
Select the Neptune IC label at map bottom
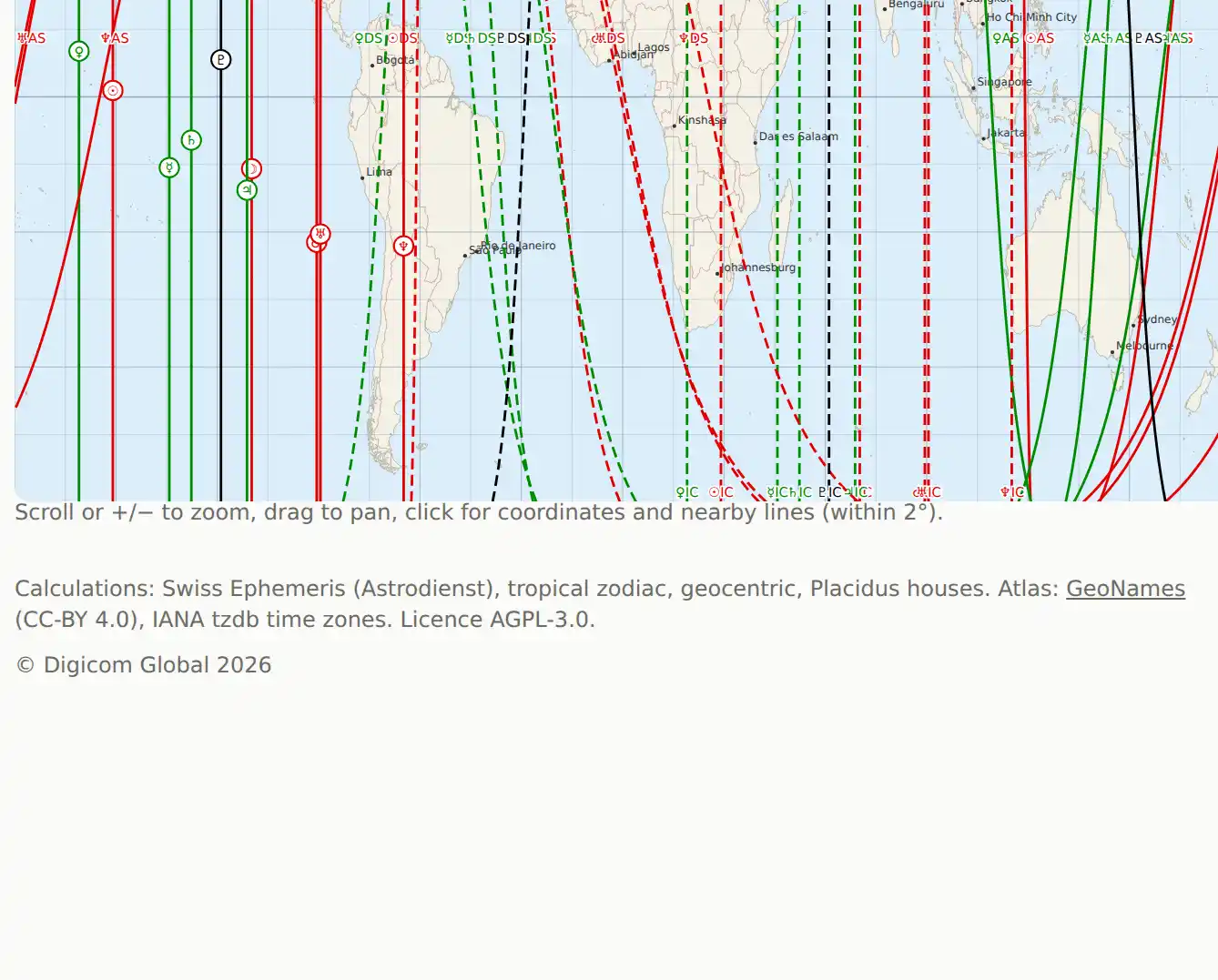click(1012, 492)
